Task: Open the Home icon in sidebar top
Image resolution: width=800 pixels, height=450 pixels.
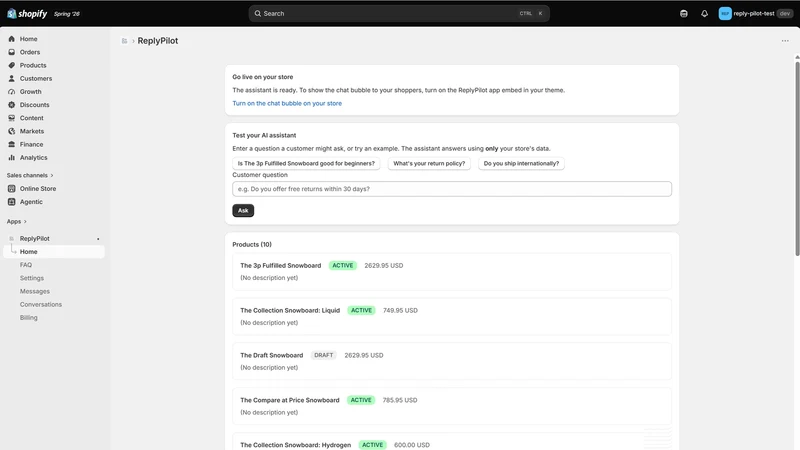Action: pyautogui.click(x=12, y=39)
